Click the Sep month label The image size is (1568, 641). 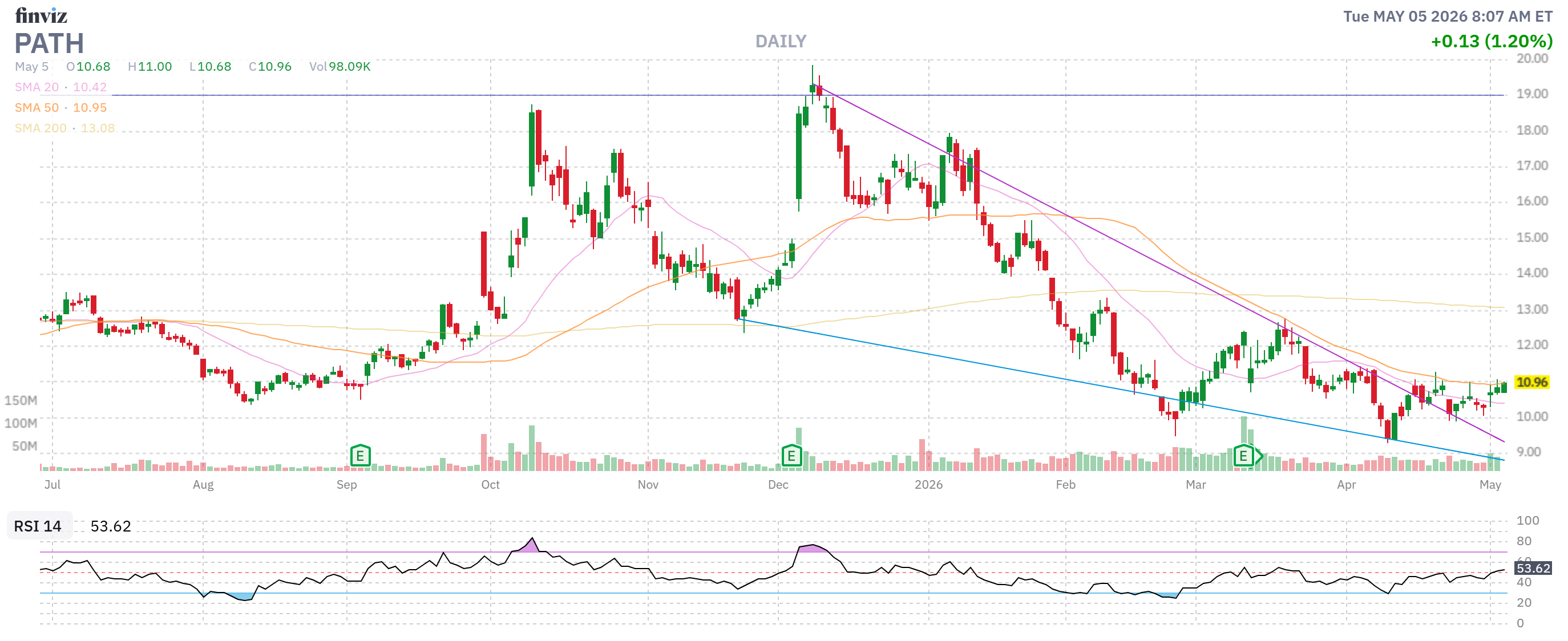(347, 485)
